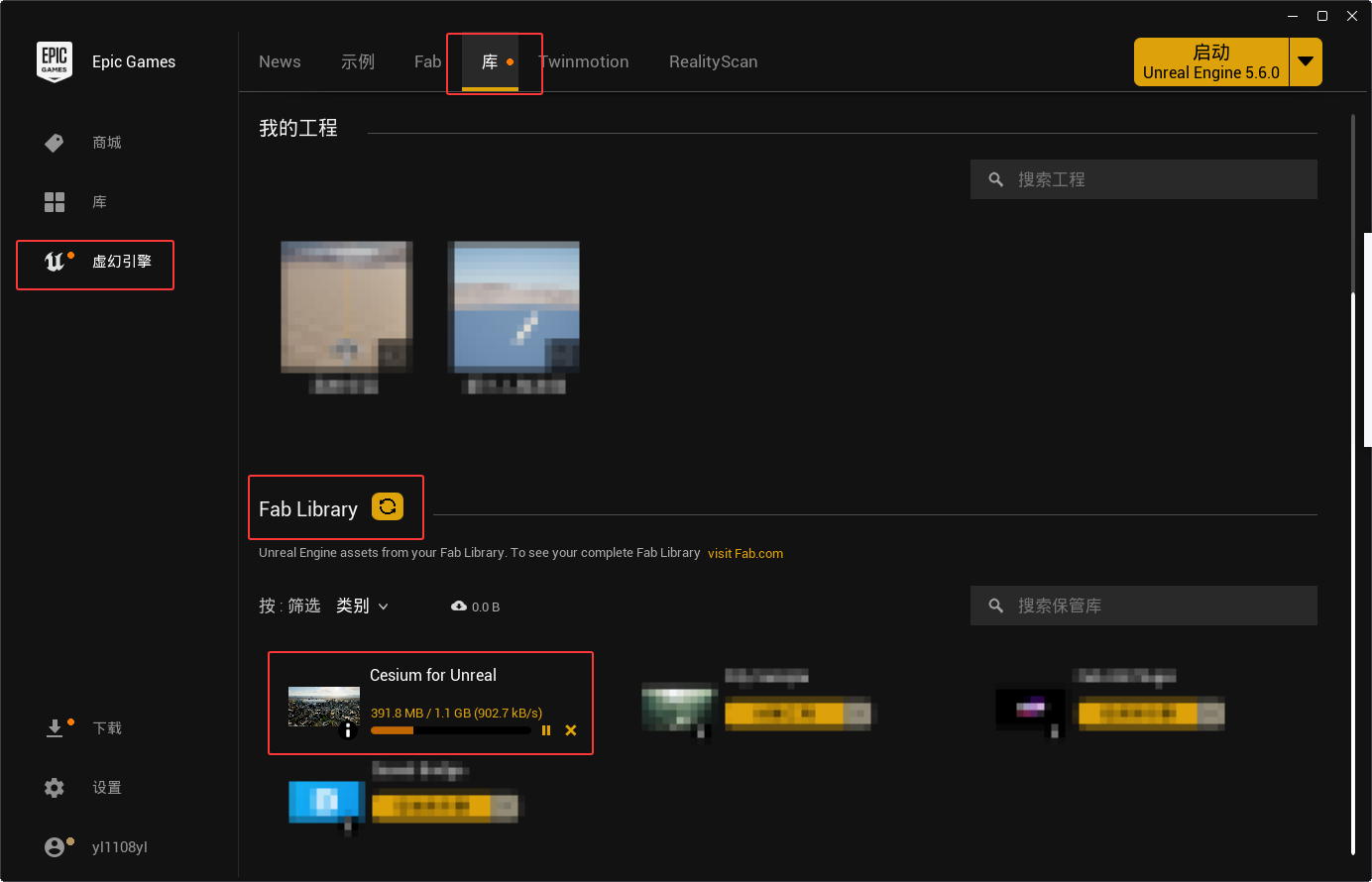Viewport: 1372px width, 882px height.
Task: Open the visit Fab.com link
Action: (x=745, y=554)
